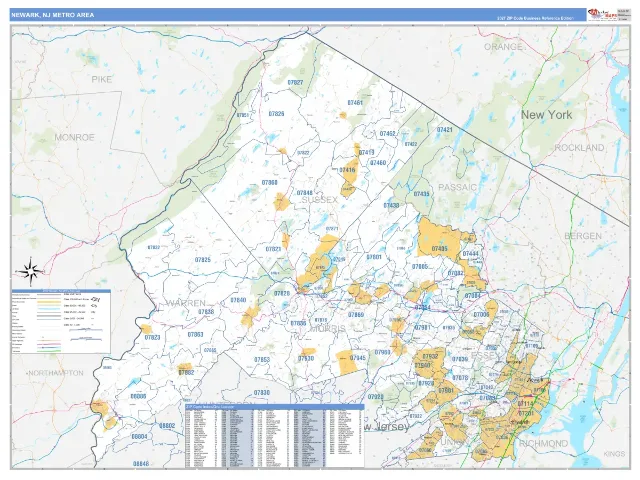The width and height of the screenshot is (640, 480).
Task: Select the SUSSEX county label
Action: click(320, 200)
